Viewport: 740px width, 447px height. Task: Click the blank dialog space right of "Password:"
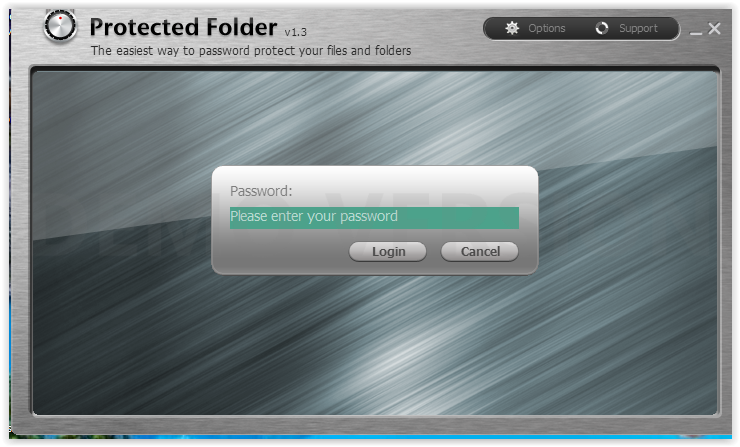406,191
